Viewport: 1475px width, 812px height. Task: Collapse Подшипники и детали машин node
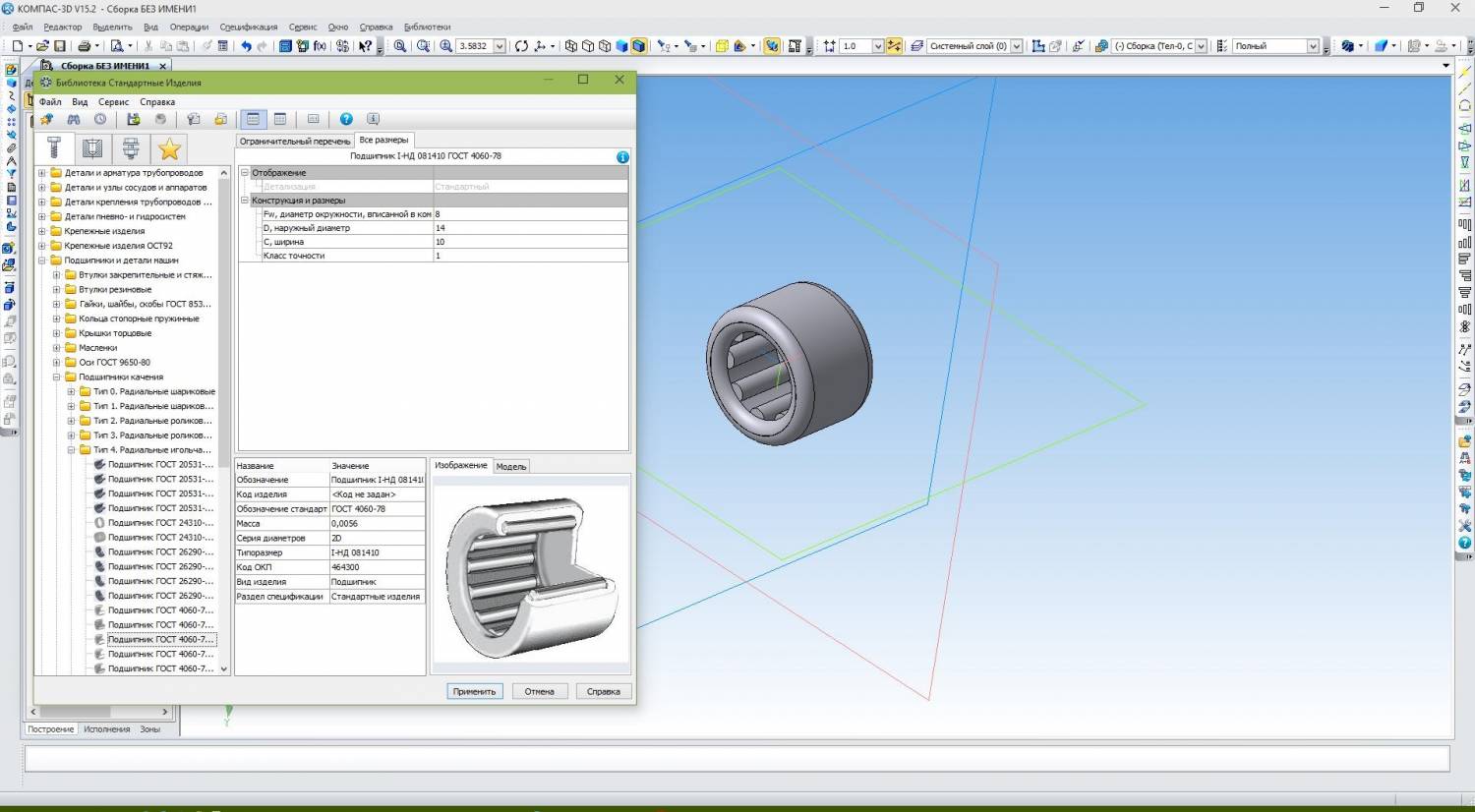point(42,261)
